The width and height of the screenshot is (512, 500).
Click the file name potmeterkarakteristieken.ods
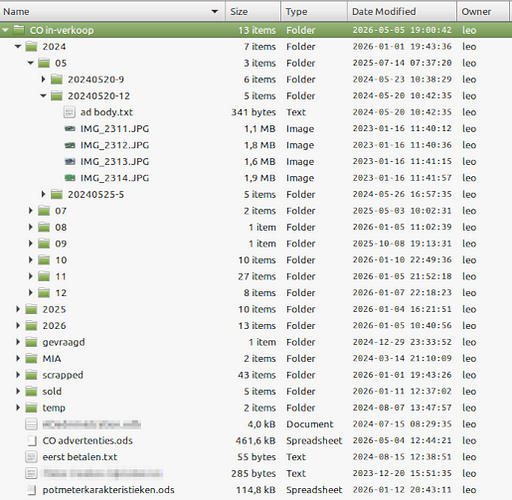pos(108,490)
